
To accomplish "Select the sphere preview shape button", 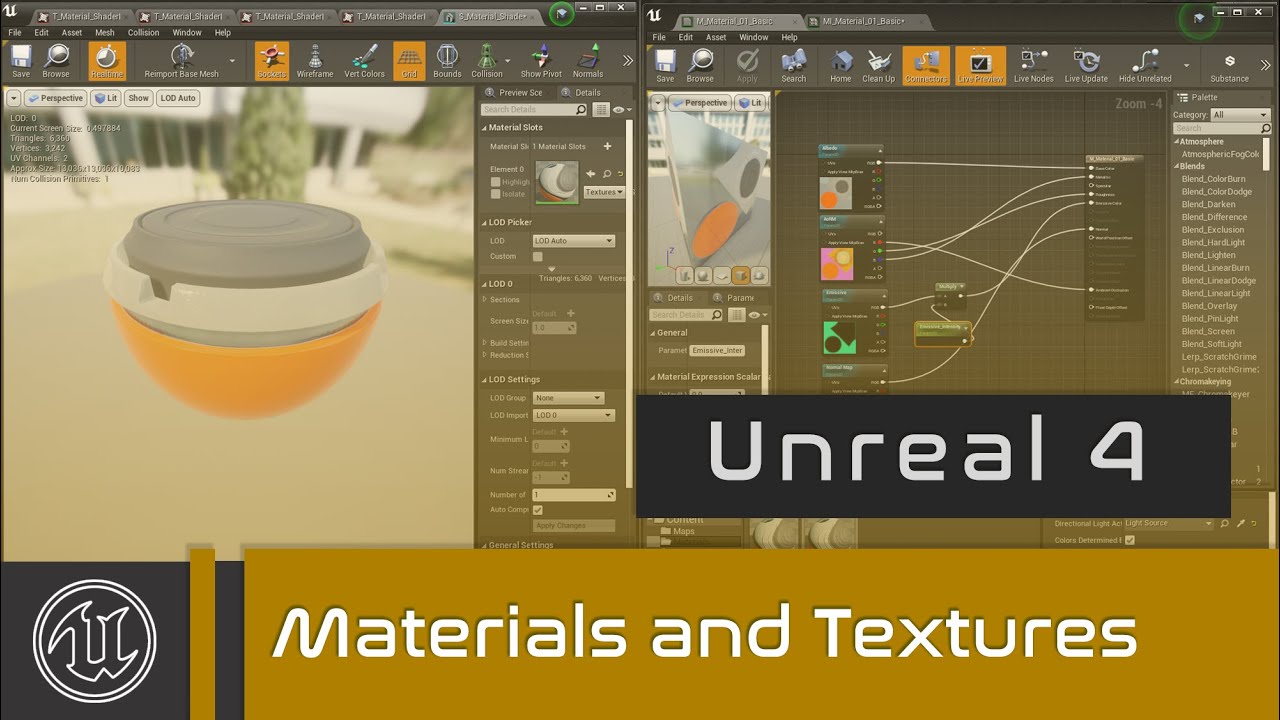I will pos(703,275).
